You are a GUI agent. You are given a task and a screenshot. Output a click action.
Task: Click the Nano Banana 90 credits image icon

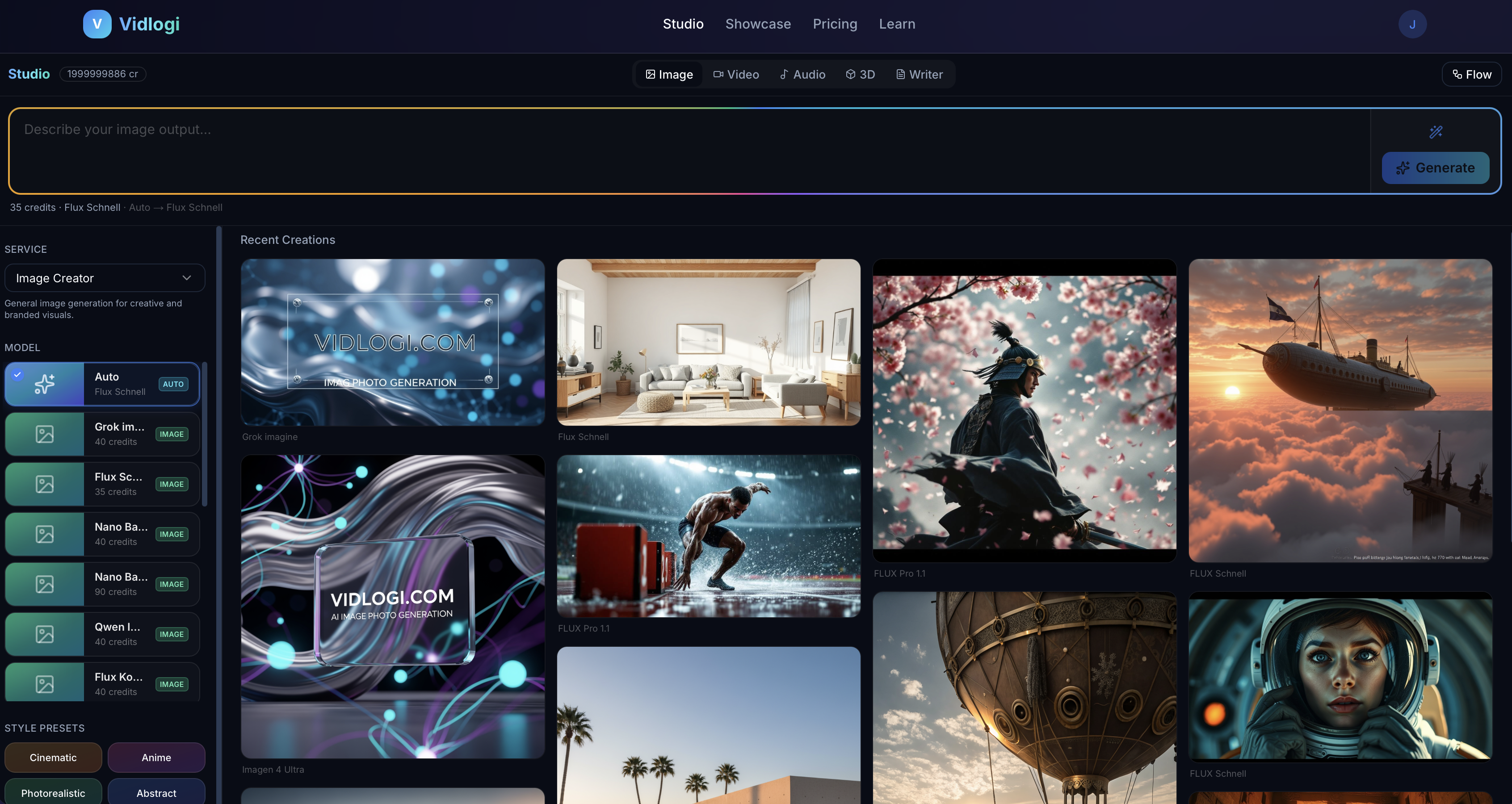click(45, 584)
